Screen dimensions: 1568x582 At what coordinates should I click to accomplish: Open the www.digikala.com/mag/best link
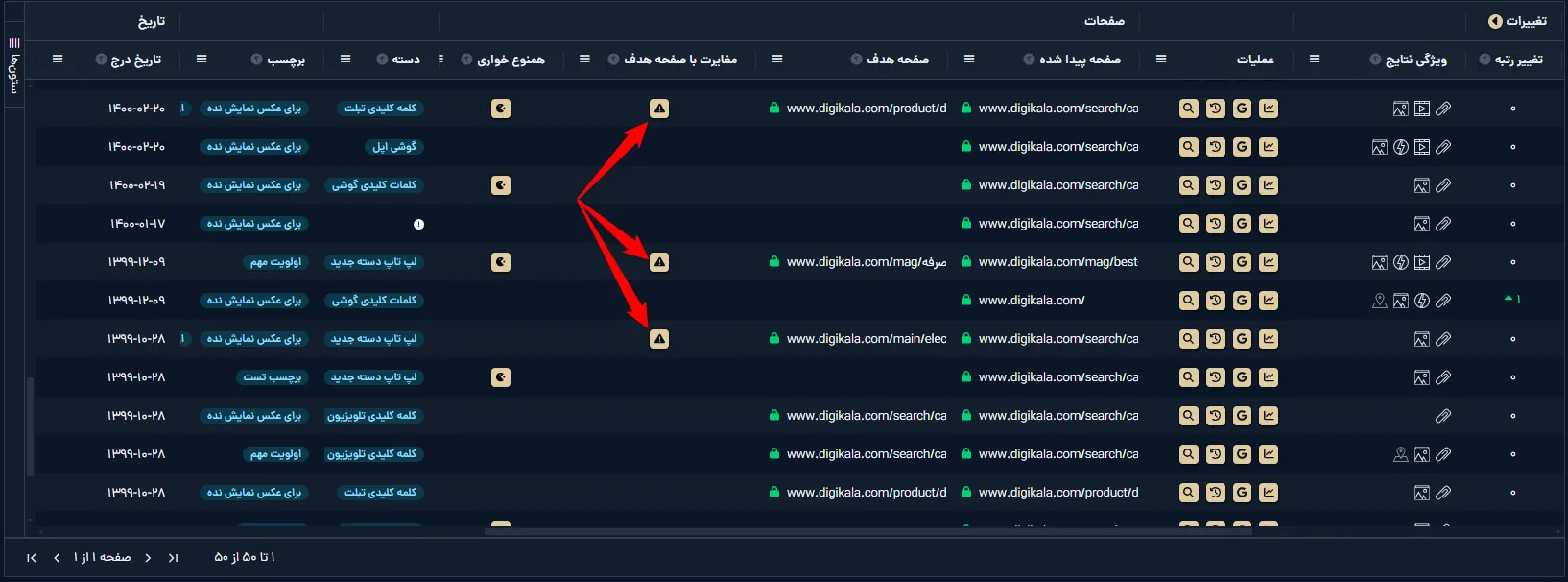[1058, 262]
